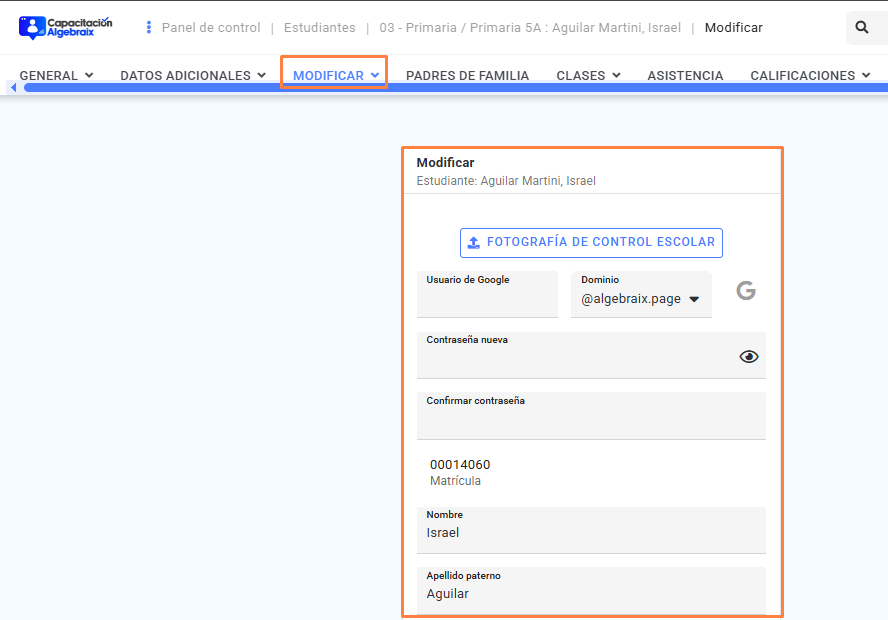Open the Dominio @algebraix.page dropdown
The height and width of the screenshot is (620, 888).
641,294
